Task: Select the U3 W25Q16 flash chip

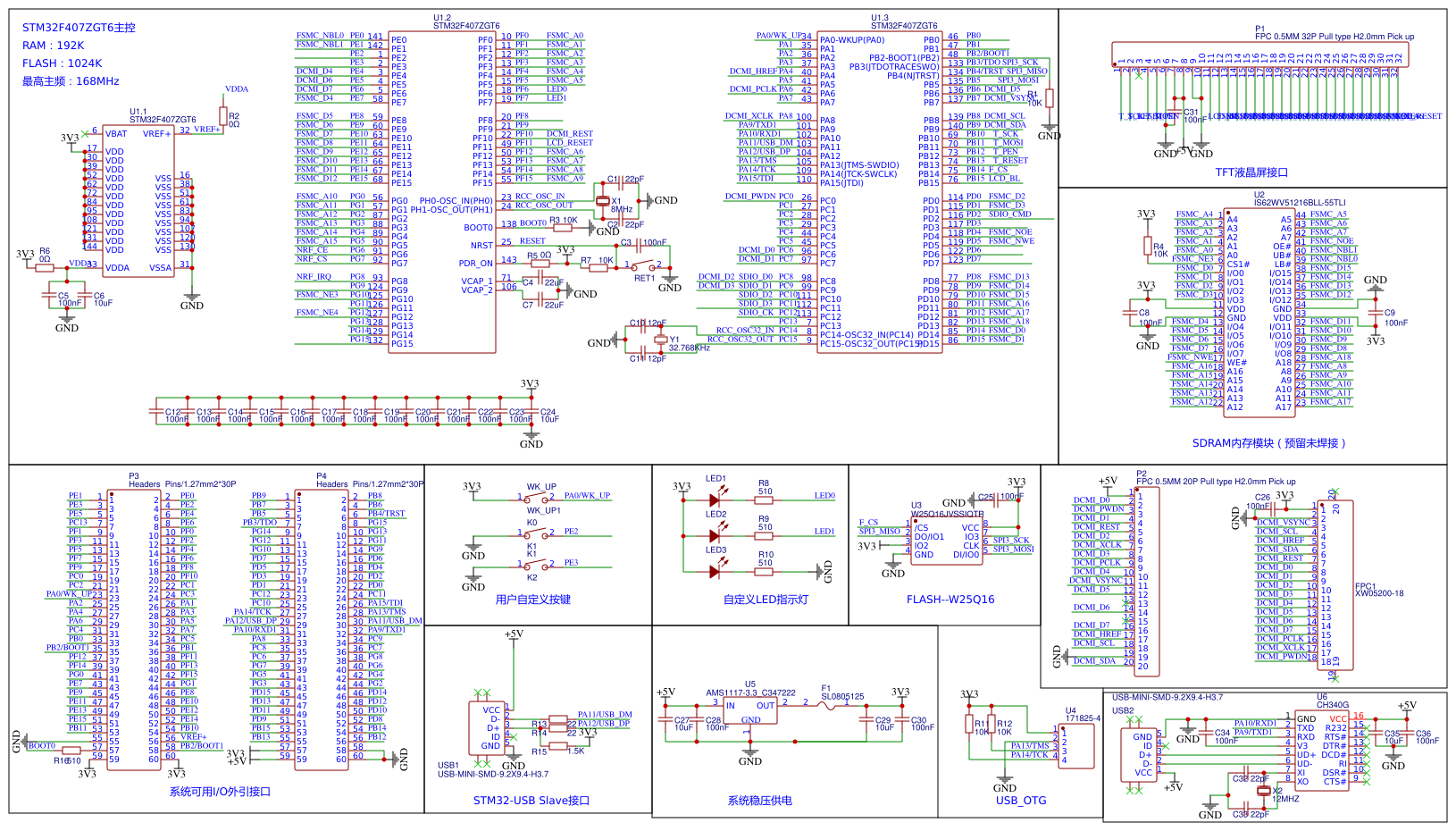Action: click(x=947, y=541)
